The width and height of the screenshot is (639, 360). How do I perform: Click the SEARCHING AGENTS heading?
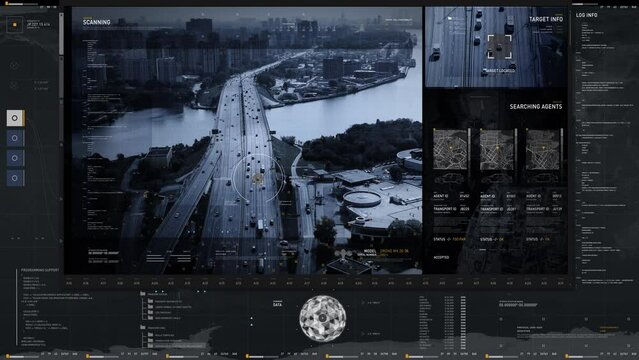pyautogui.click(x=535, y=107)
